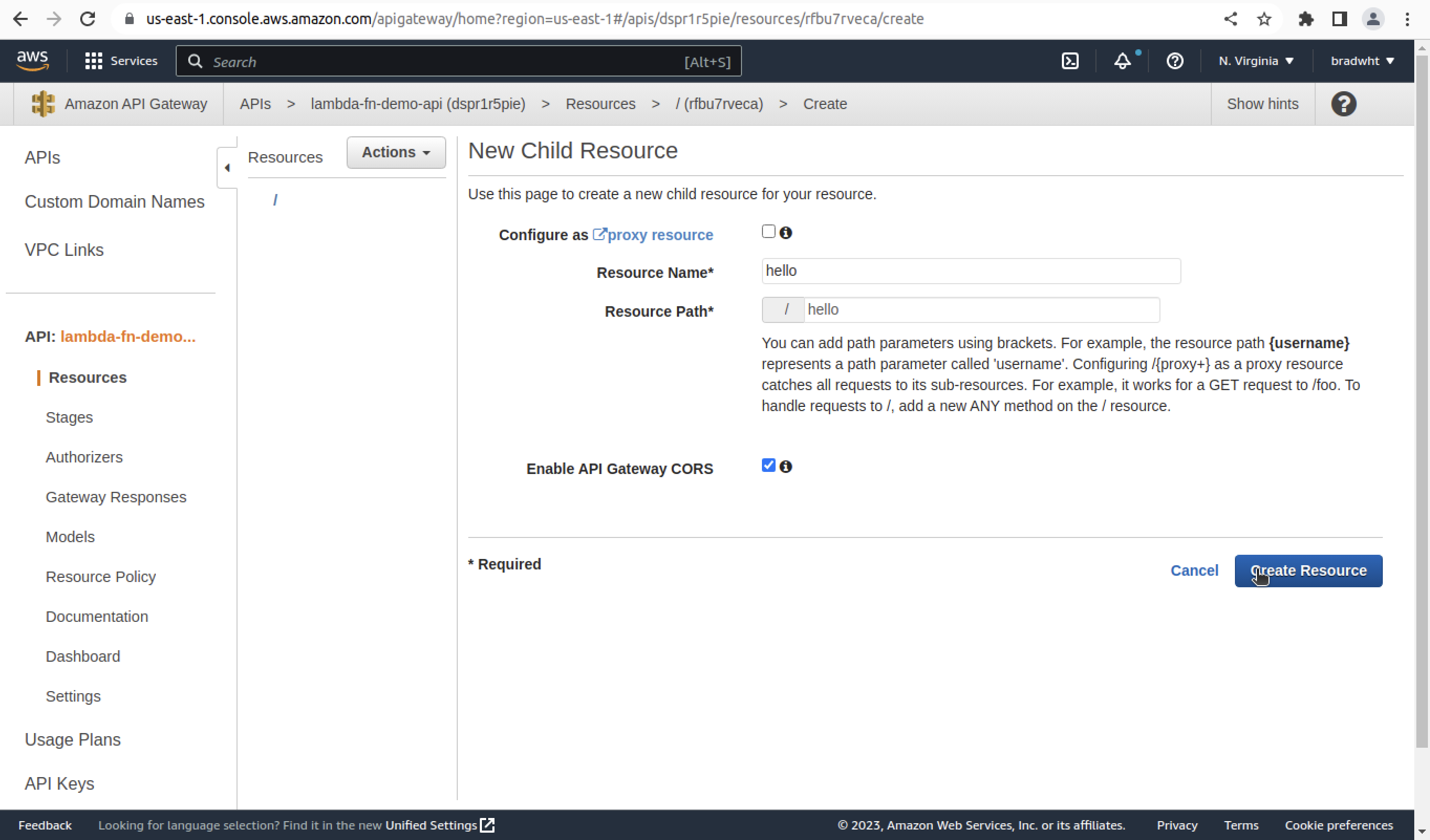
Task: Click the Feedback link in footer
Action: click(45, 825)
